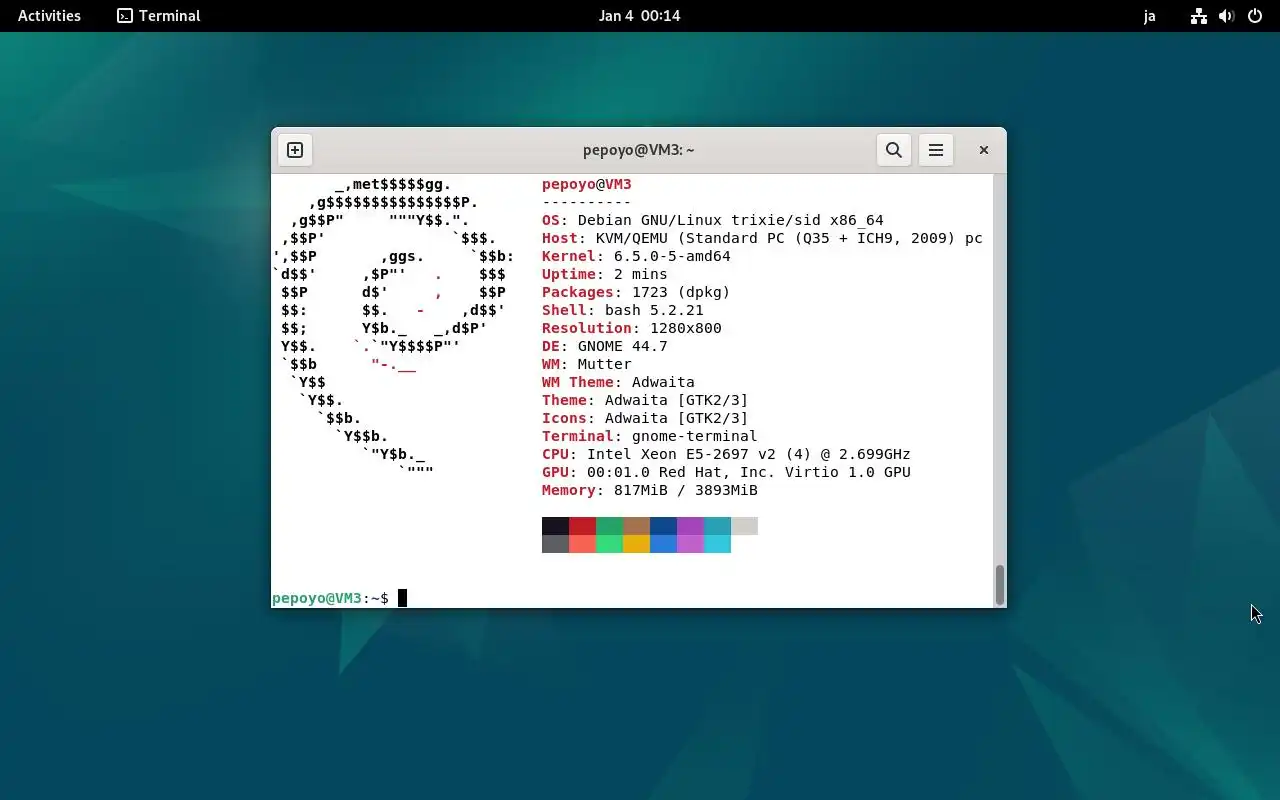Open the terminal search tool
The image size is (1280, 800).
[894, 150]
